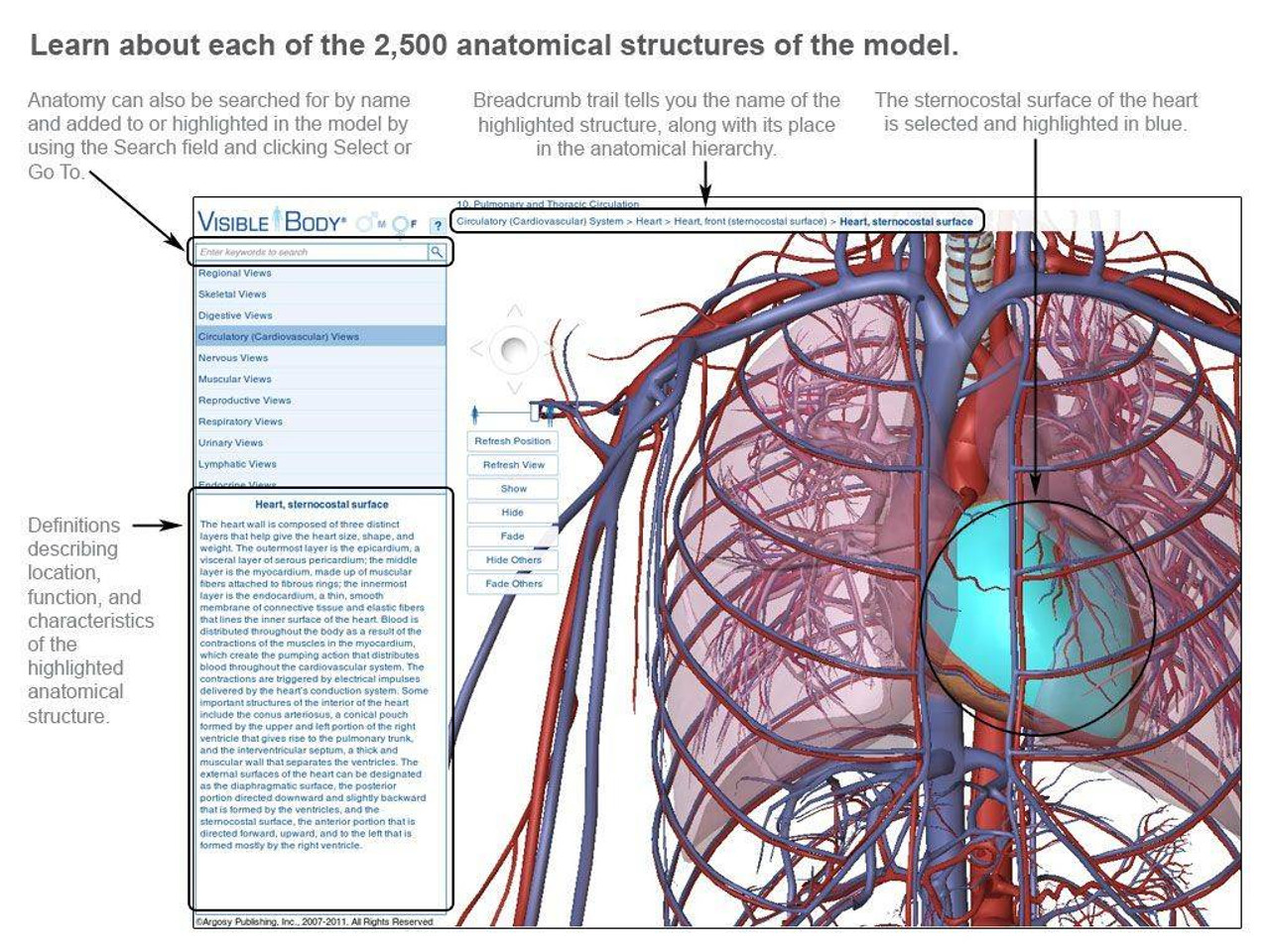
Task: Open Muscular Views category
Action: 319,379
